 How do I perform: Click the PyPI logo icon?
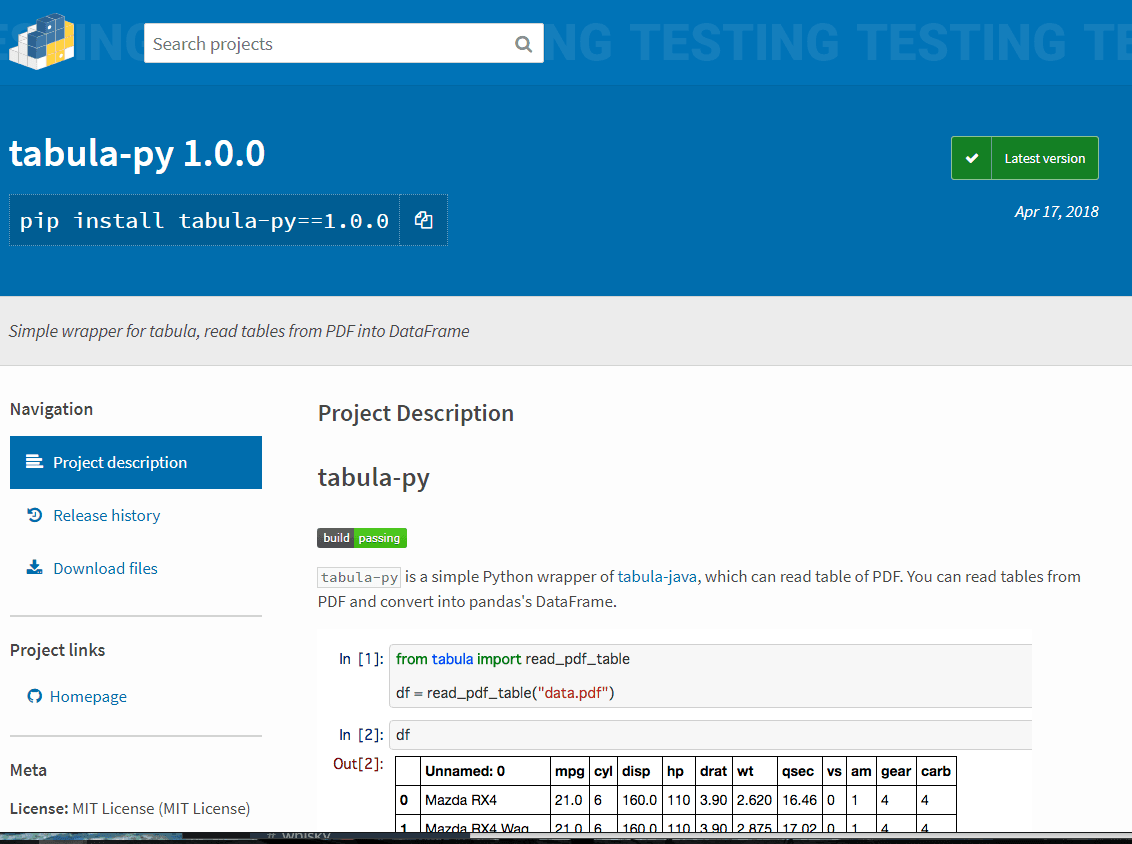click(41, 41)
